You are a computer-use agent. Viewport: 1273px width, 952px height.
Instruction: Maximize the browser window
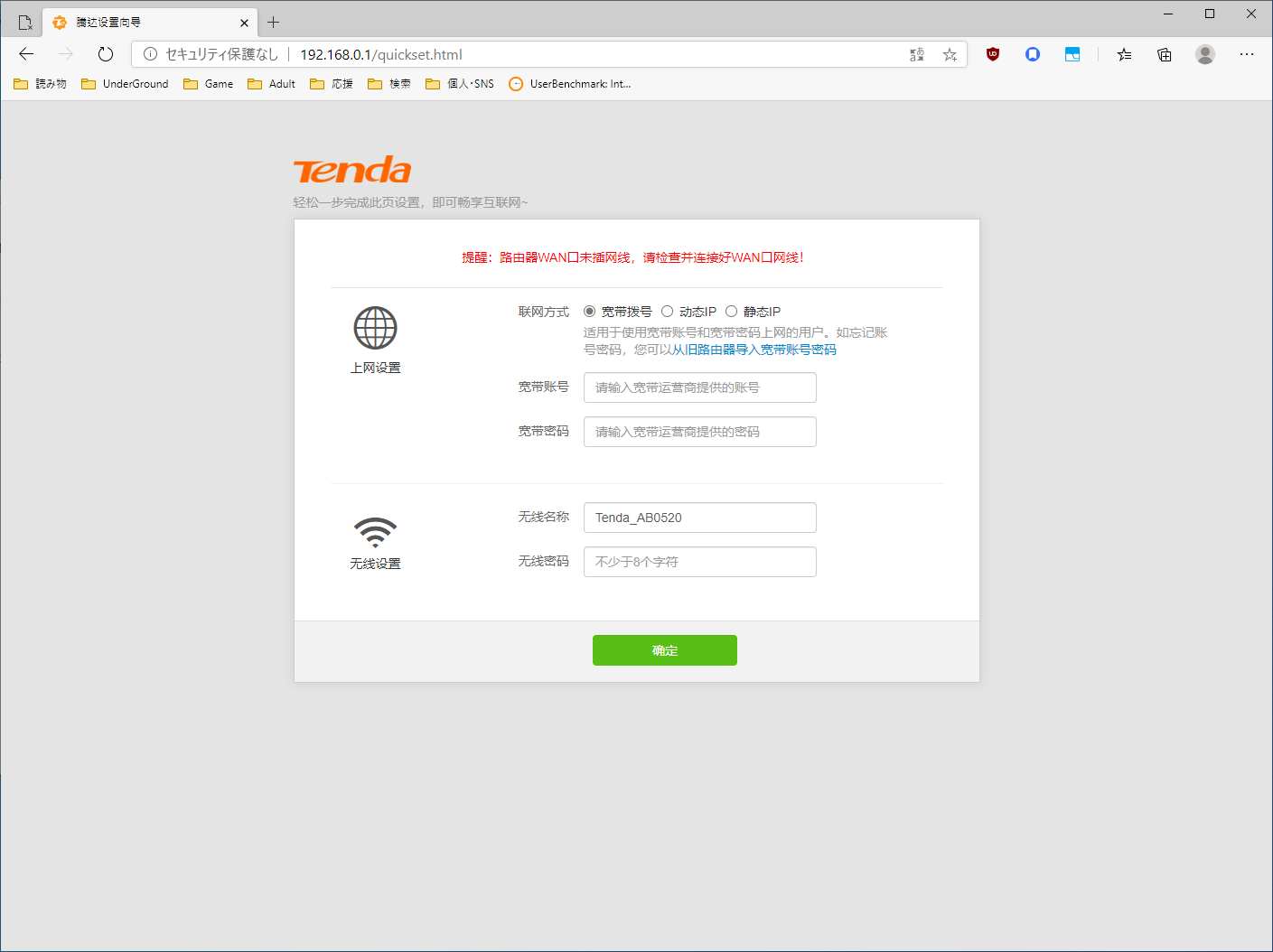point(1210,14)
